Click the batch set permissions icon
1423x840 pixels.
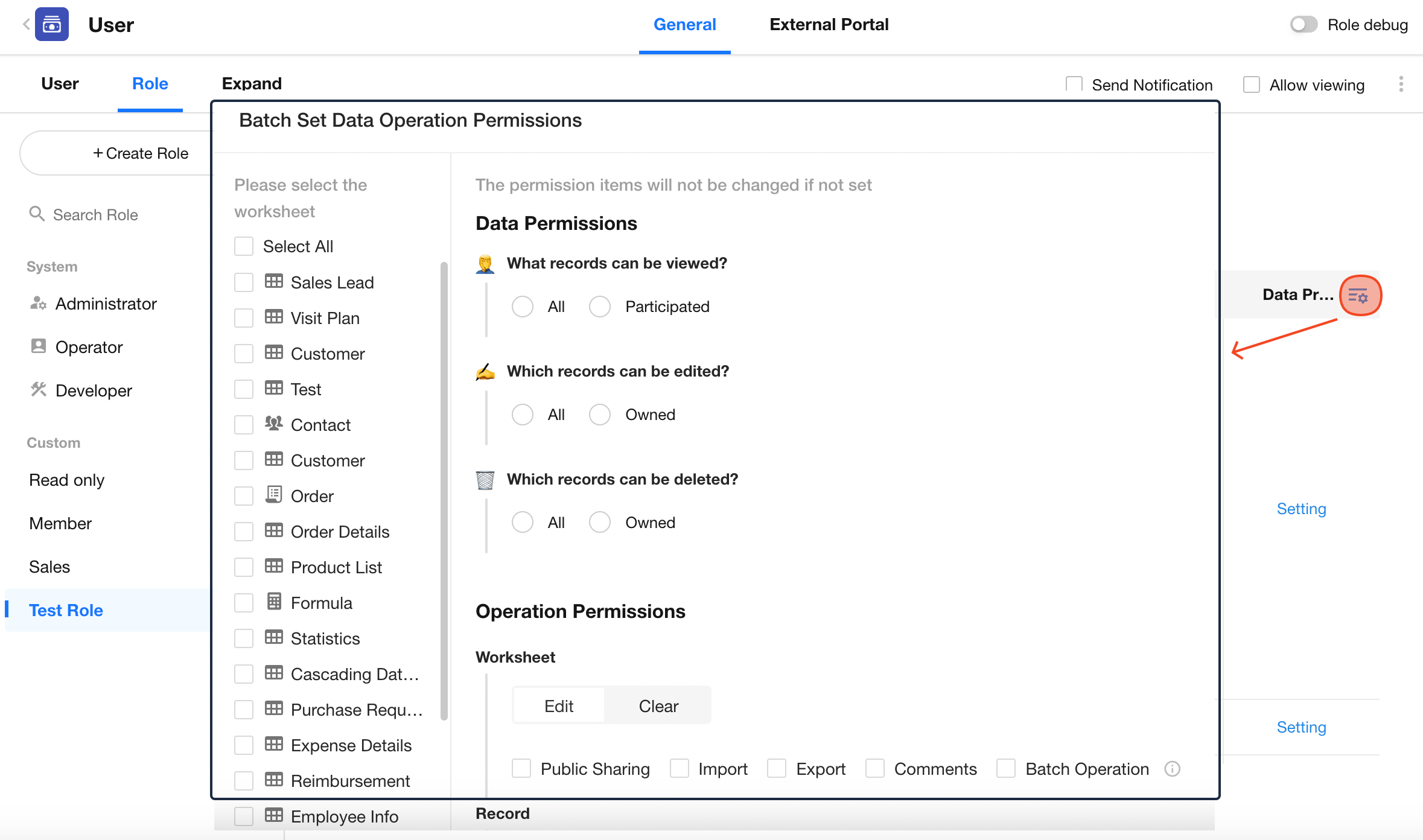(1359, 296)
